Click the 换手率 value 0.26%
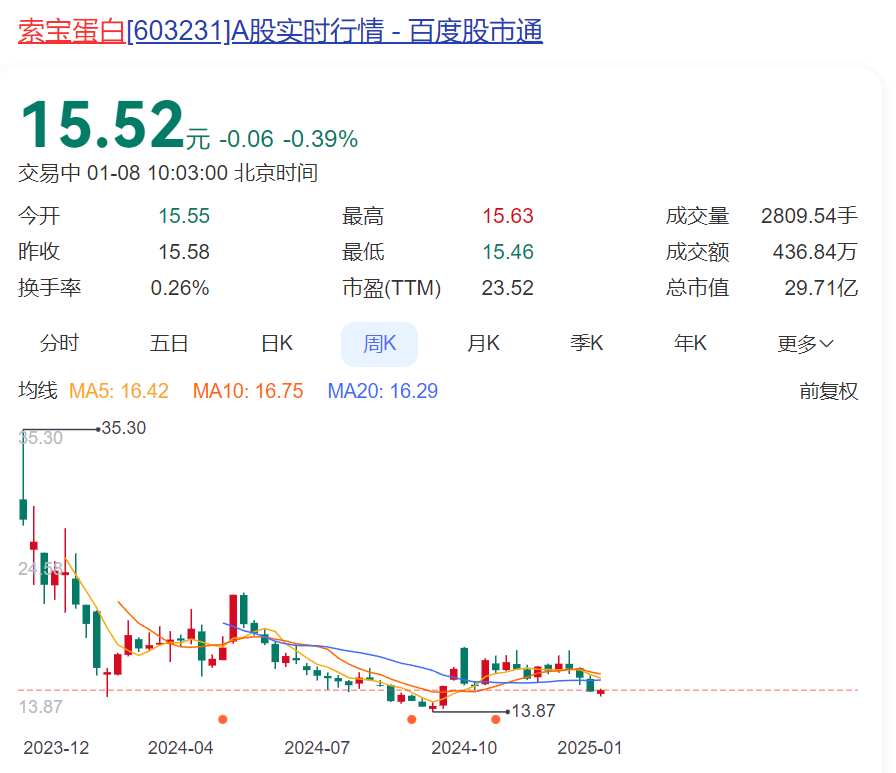Viewport: 896px width, 773px height. 179,288
